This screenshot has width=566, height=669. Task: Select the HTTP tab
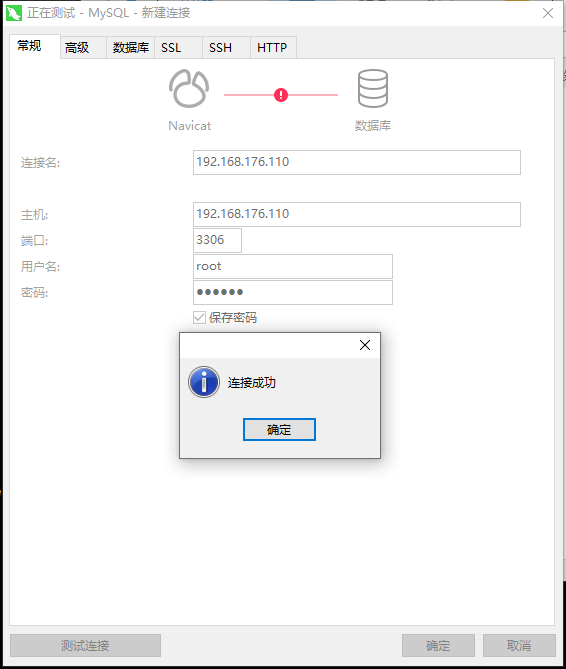(273, 47)
